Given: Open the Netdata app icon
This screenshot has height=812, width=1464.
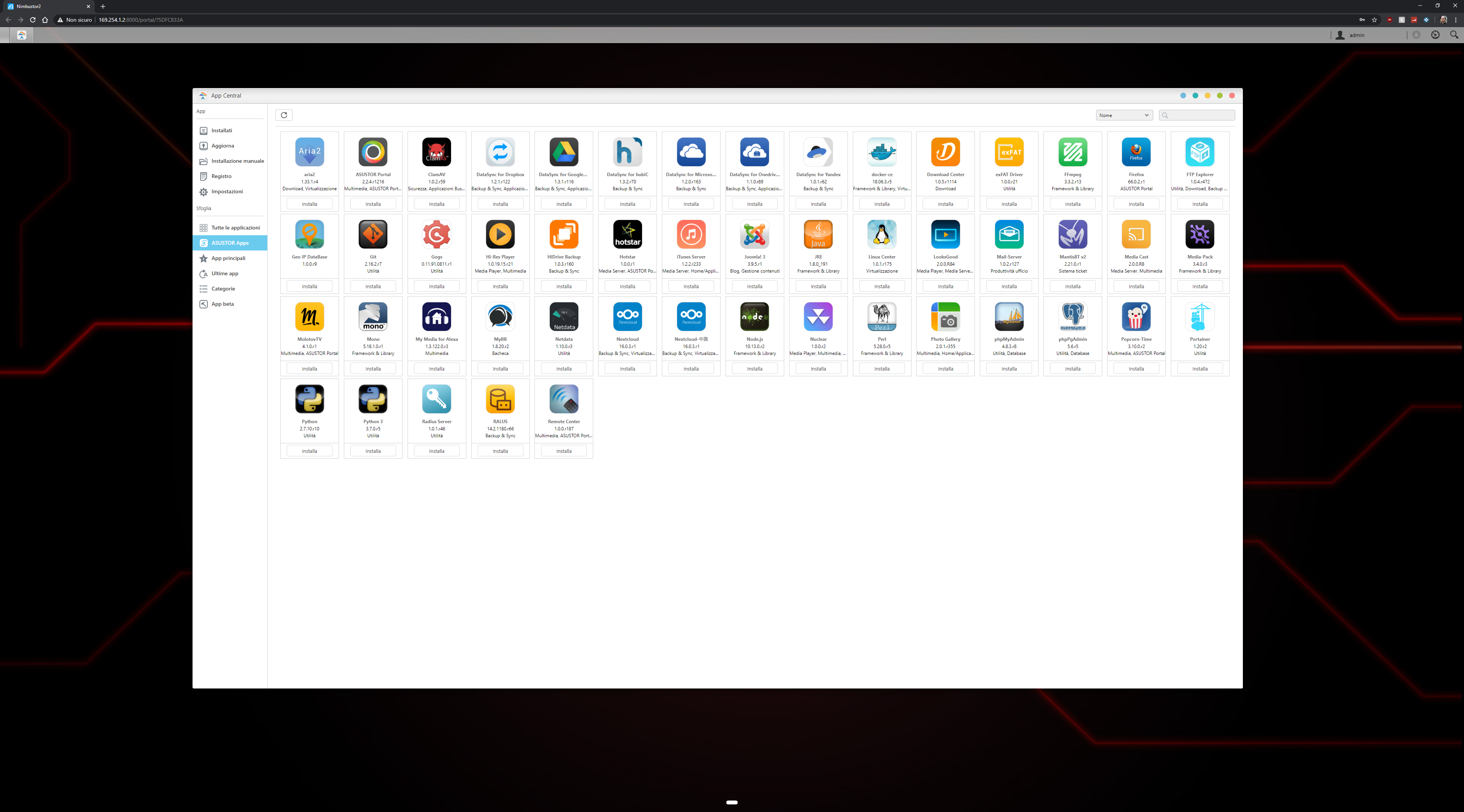Looking at the screenshot, I should (564, 316).
